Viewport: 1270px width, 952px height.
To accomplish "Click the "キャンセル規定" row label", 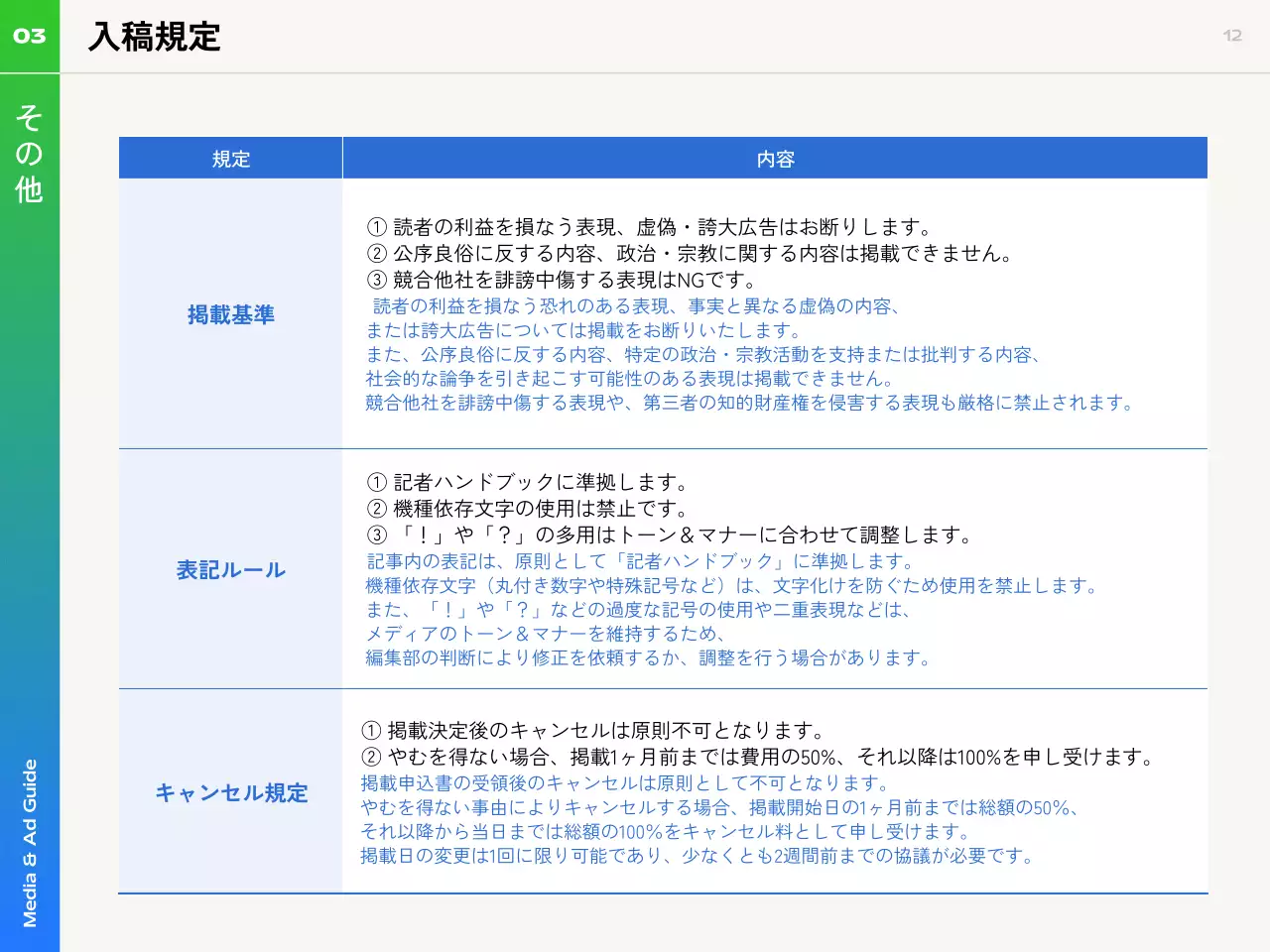I will [230, 792].
